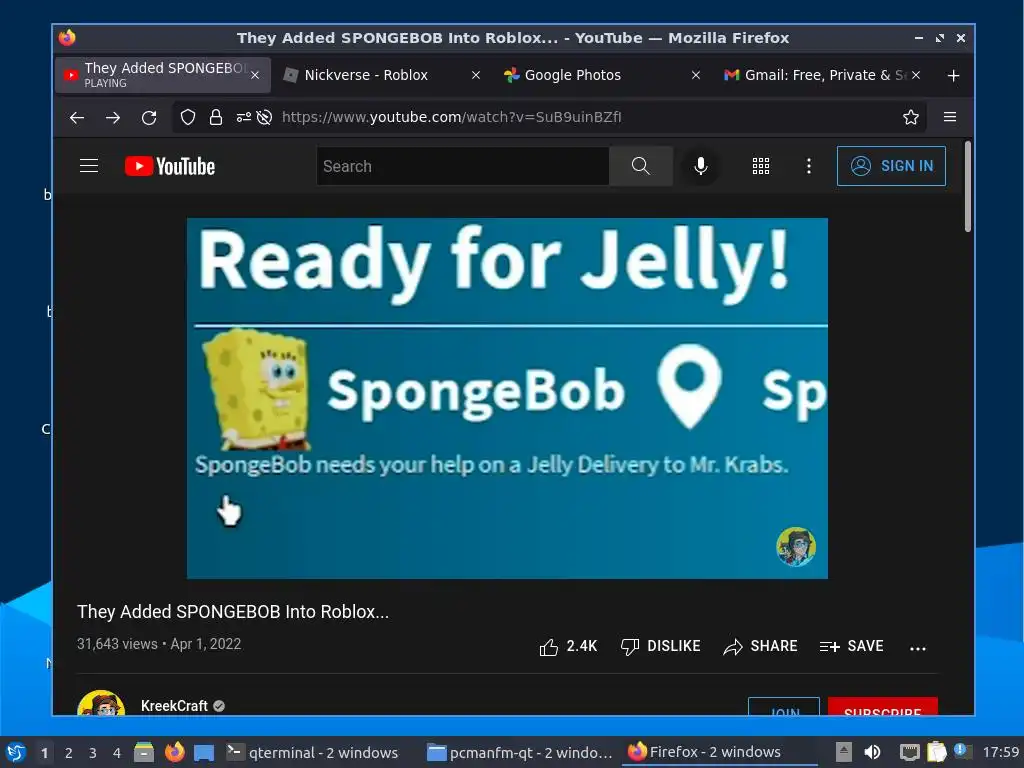Open the network monitor tray icon
Viewport: 1024px width, 768px height.
[x=909, y=752]
